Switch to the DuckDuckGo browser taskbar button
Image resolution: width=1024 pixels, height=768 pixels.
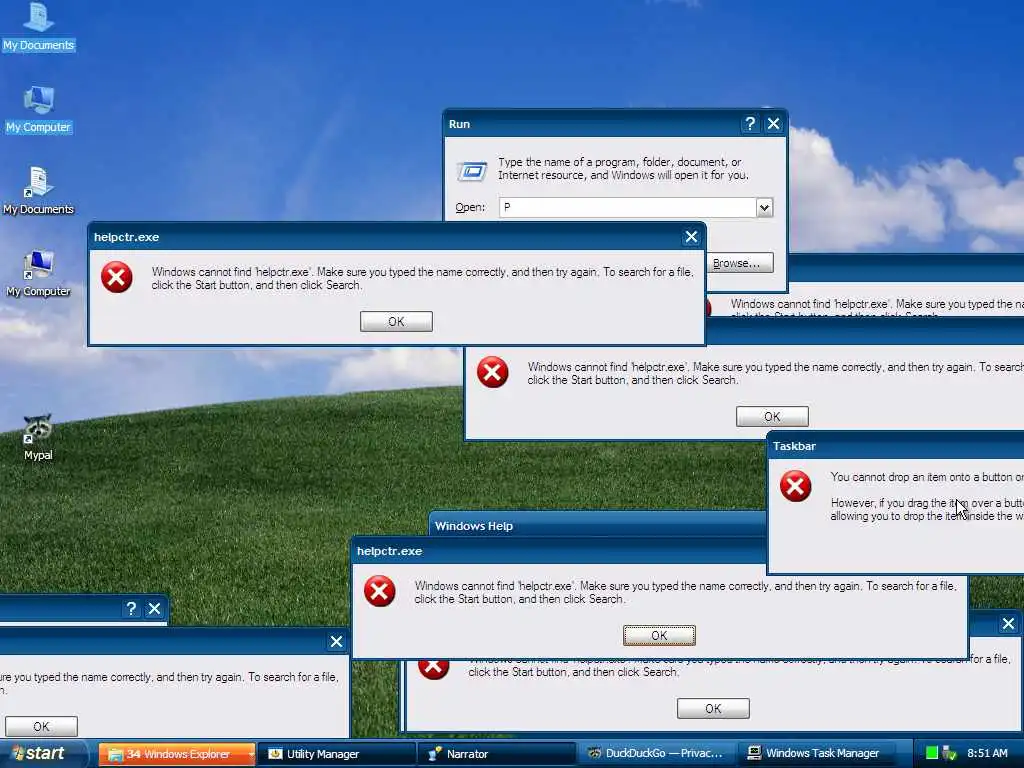coord(656,754)
